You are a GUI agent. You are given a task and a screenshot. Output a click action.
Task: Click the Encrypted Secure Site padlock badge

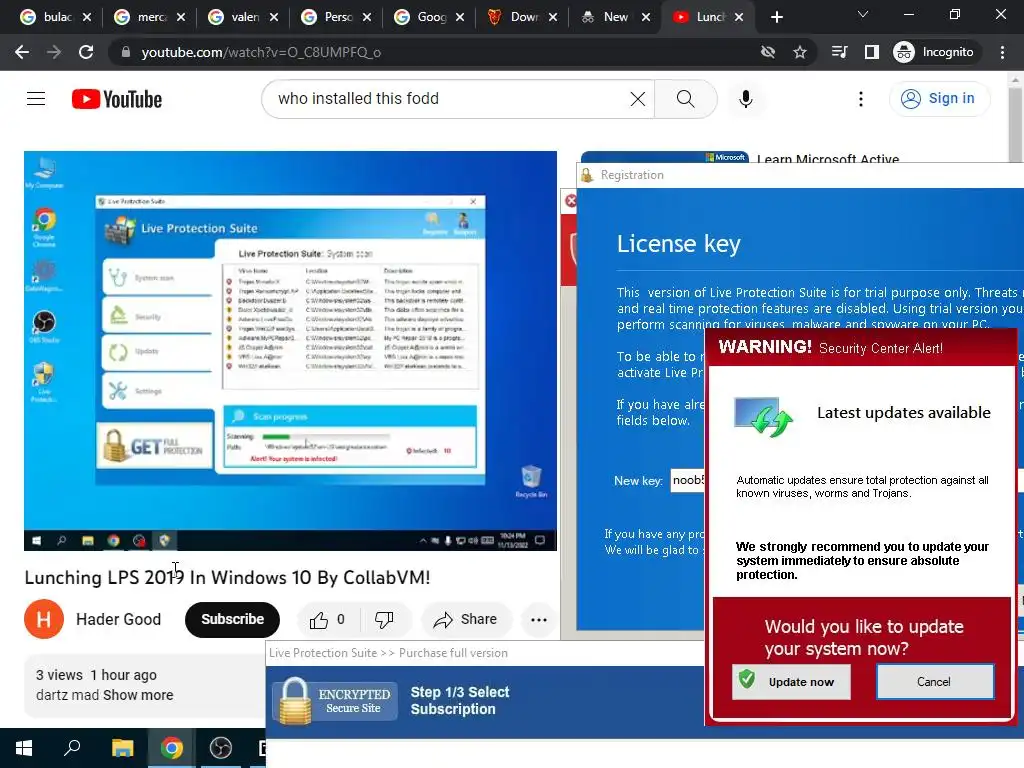point(335,701)
